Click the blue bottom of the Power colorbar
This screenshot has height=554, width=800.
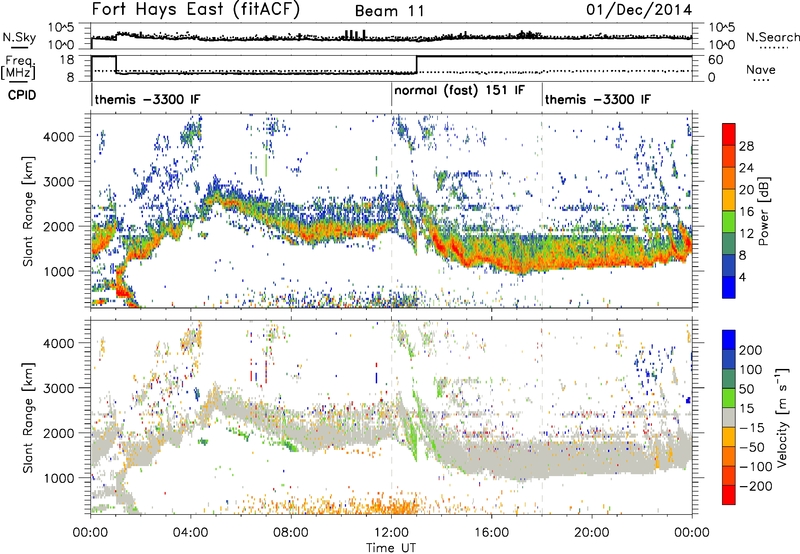729,287
